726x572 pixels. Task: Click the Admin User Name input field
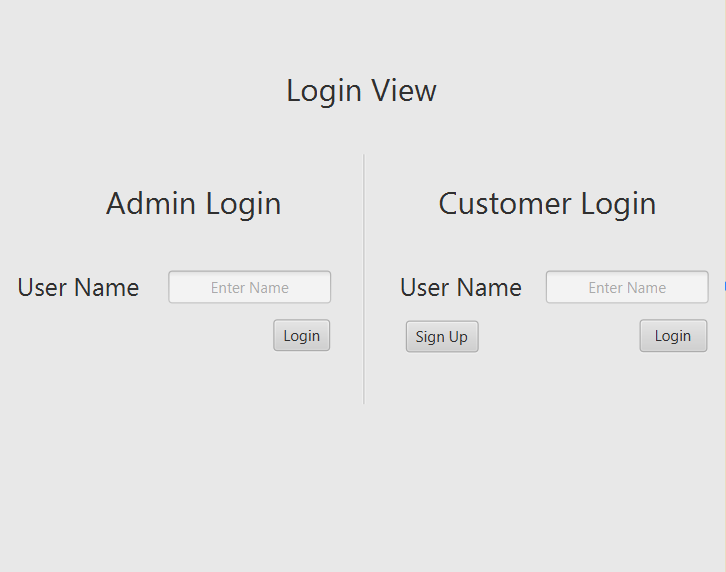point(250,287)
